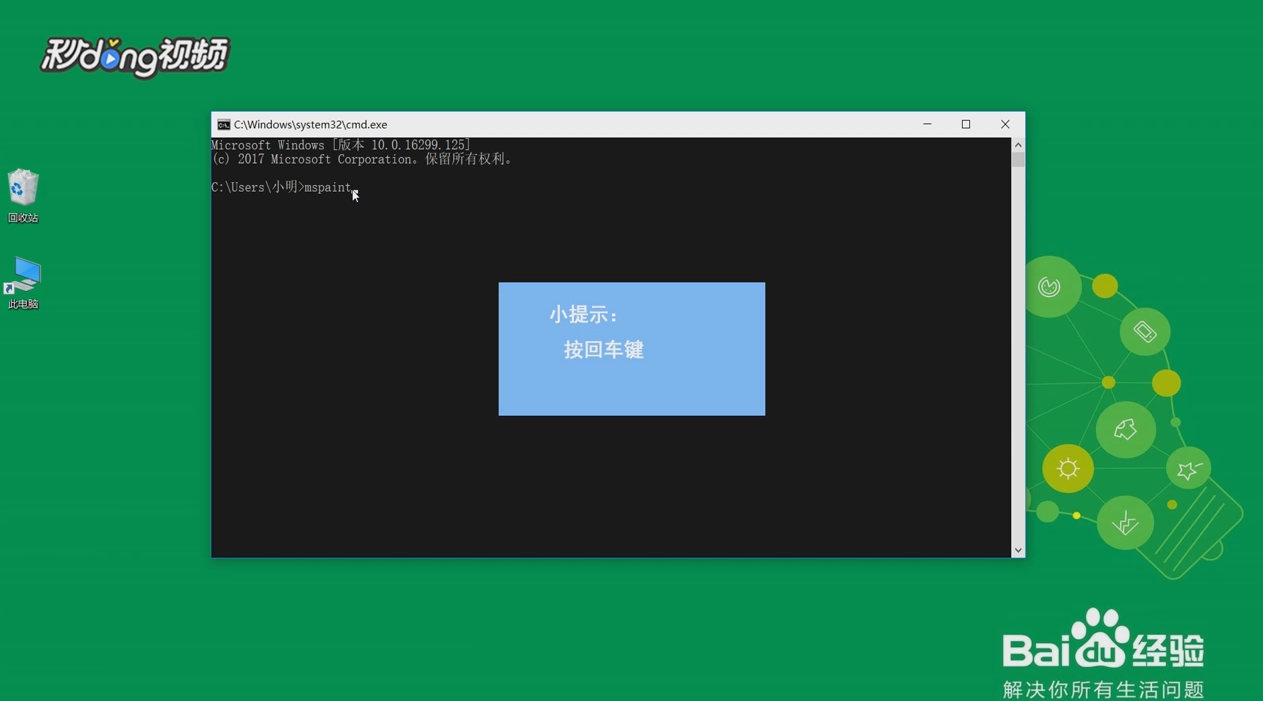Viewport: 1263px width, 701px height.
Task: Click the cmd scrollbar down arrow
Action: (x=1018, y=550)
